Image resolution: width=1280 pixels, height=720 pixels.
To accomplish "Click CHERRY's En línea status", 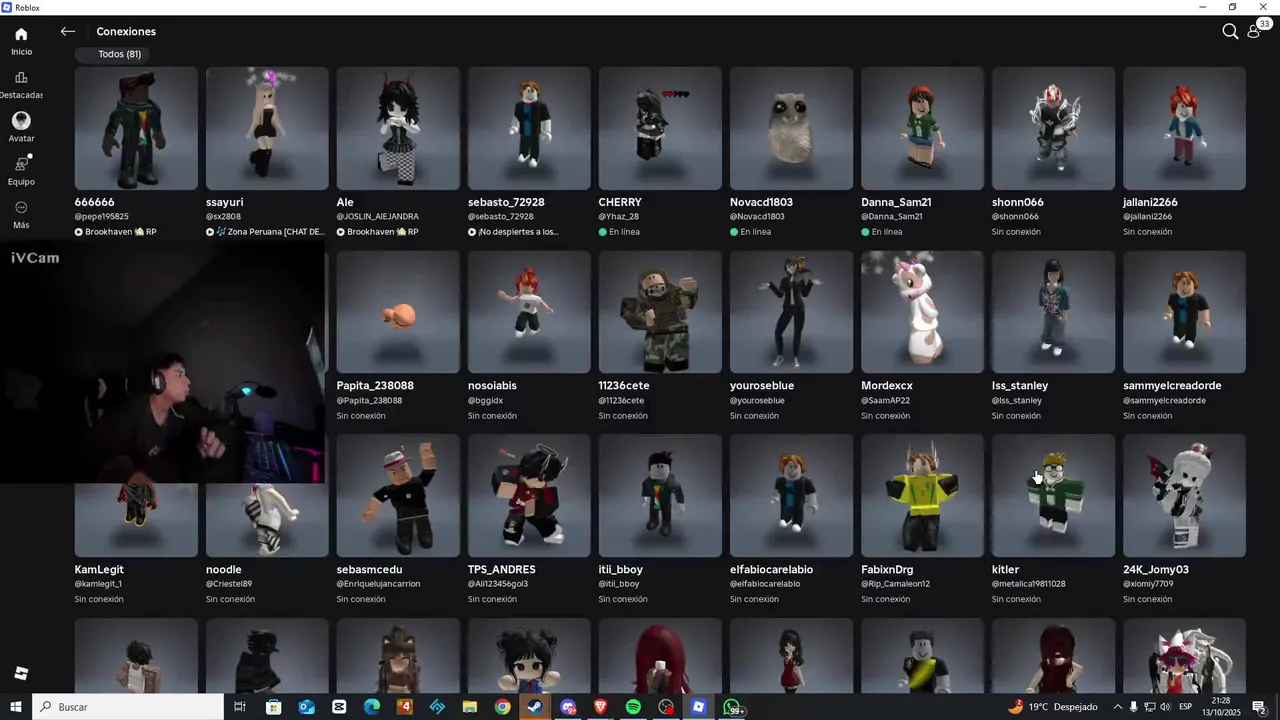I will 619,232.
